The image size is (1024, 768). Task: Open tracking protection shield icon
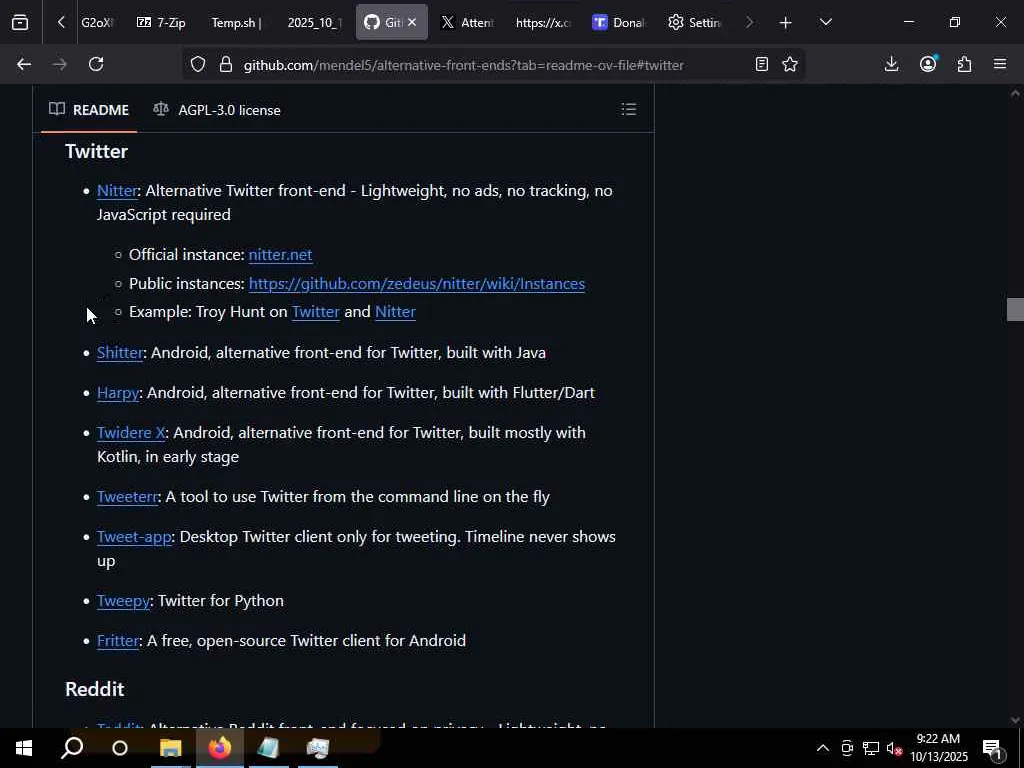[198, 64]
